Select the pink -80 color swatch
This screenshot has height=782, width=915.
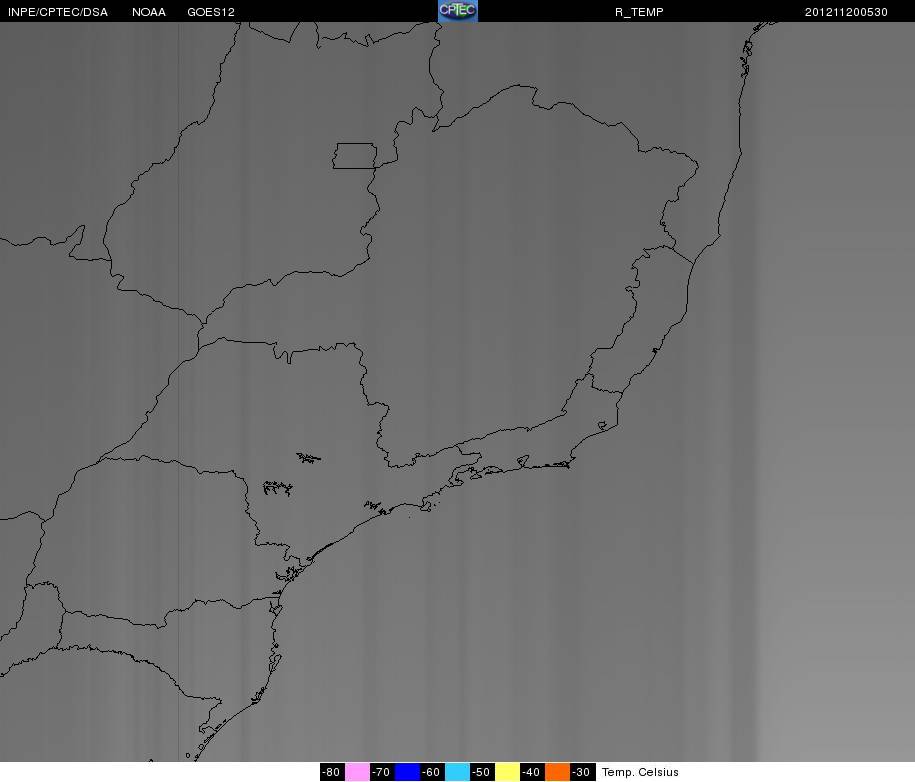point(357,771)
